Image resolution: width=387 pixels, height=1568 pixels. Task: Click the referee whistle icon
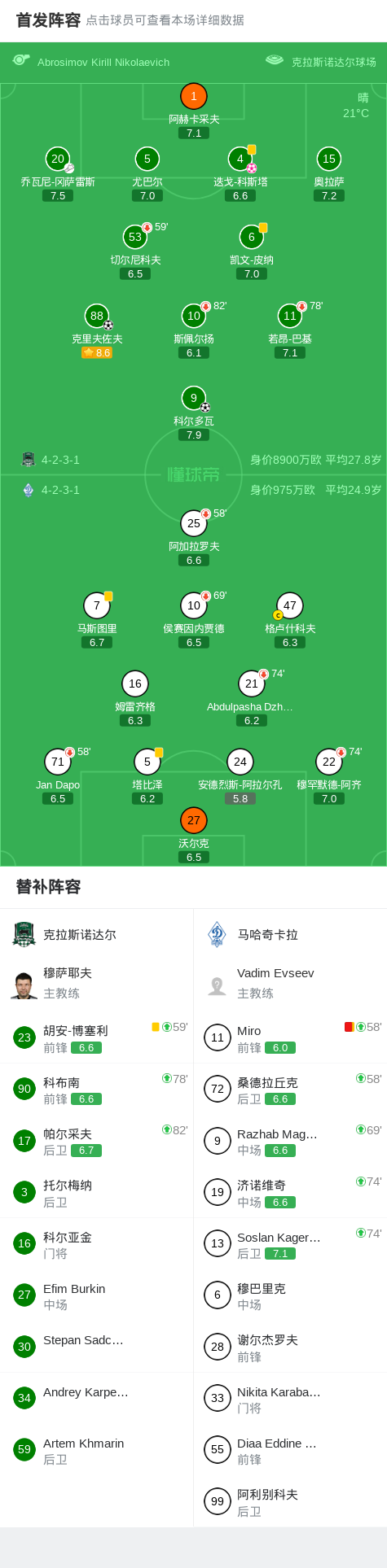click(x=21, y=60)
